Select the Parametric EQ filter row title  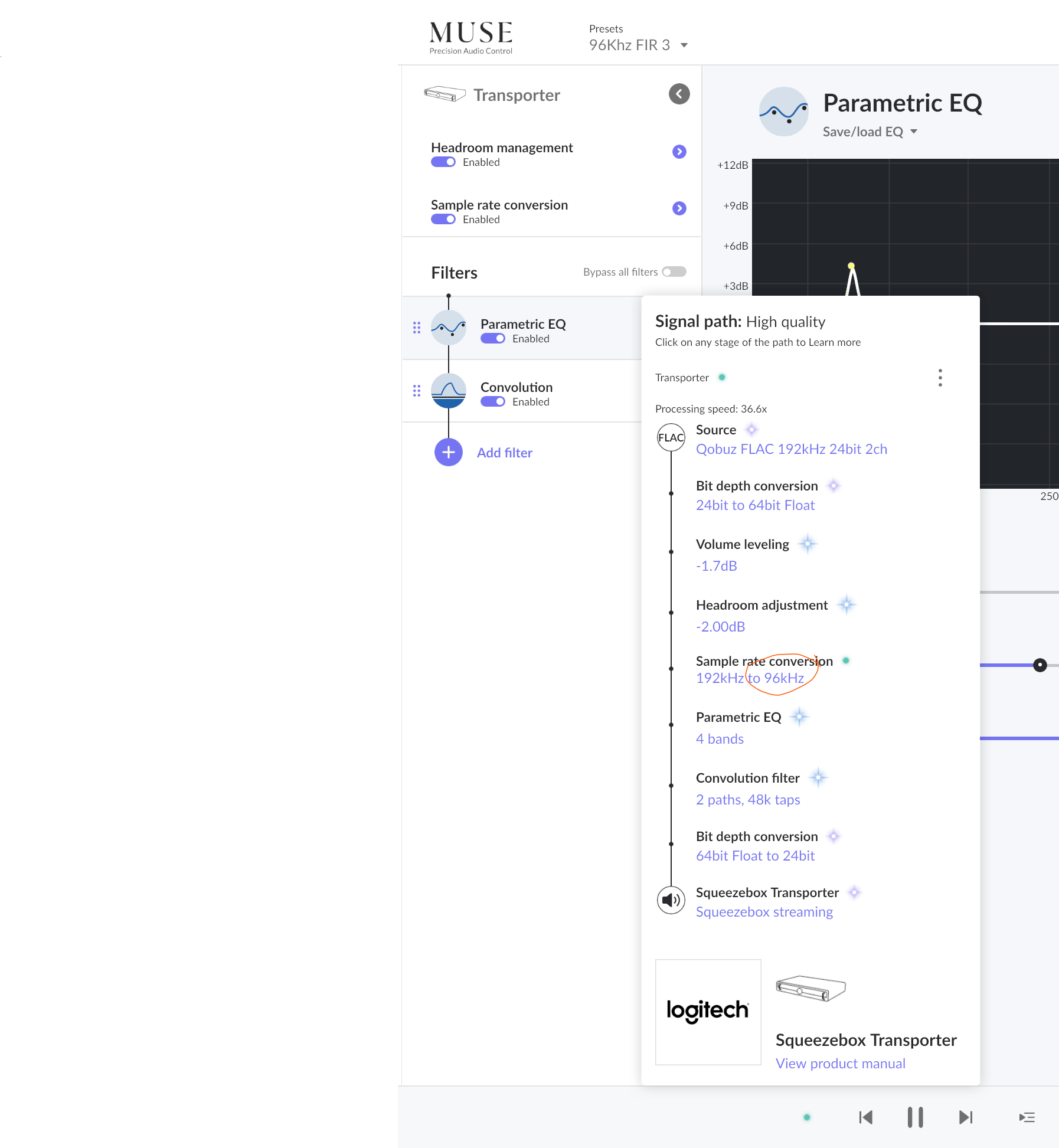(x=523, y=324)
